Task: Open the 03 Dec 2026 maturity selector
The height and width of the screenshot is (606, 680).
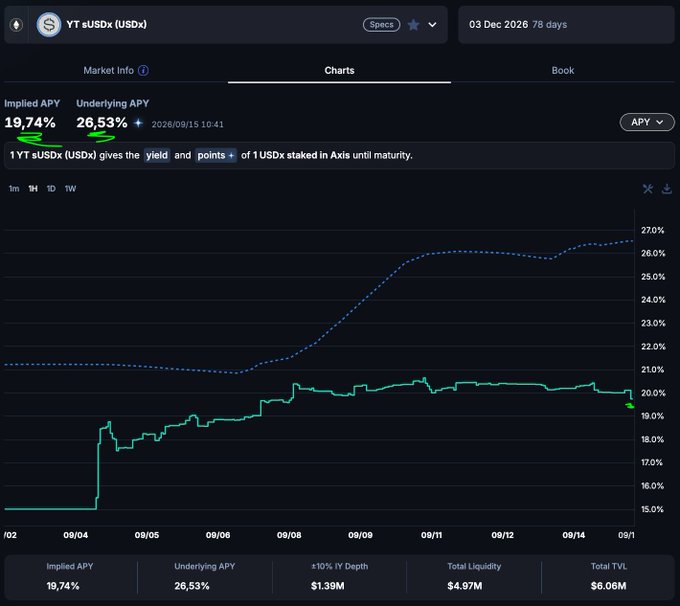Action: tap(566, 25)
